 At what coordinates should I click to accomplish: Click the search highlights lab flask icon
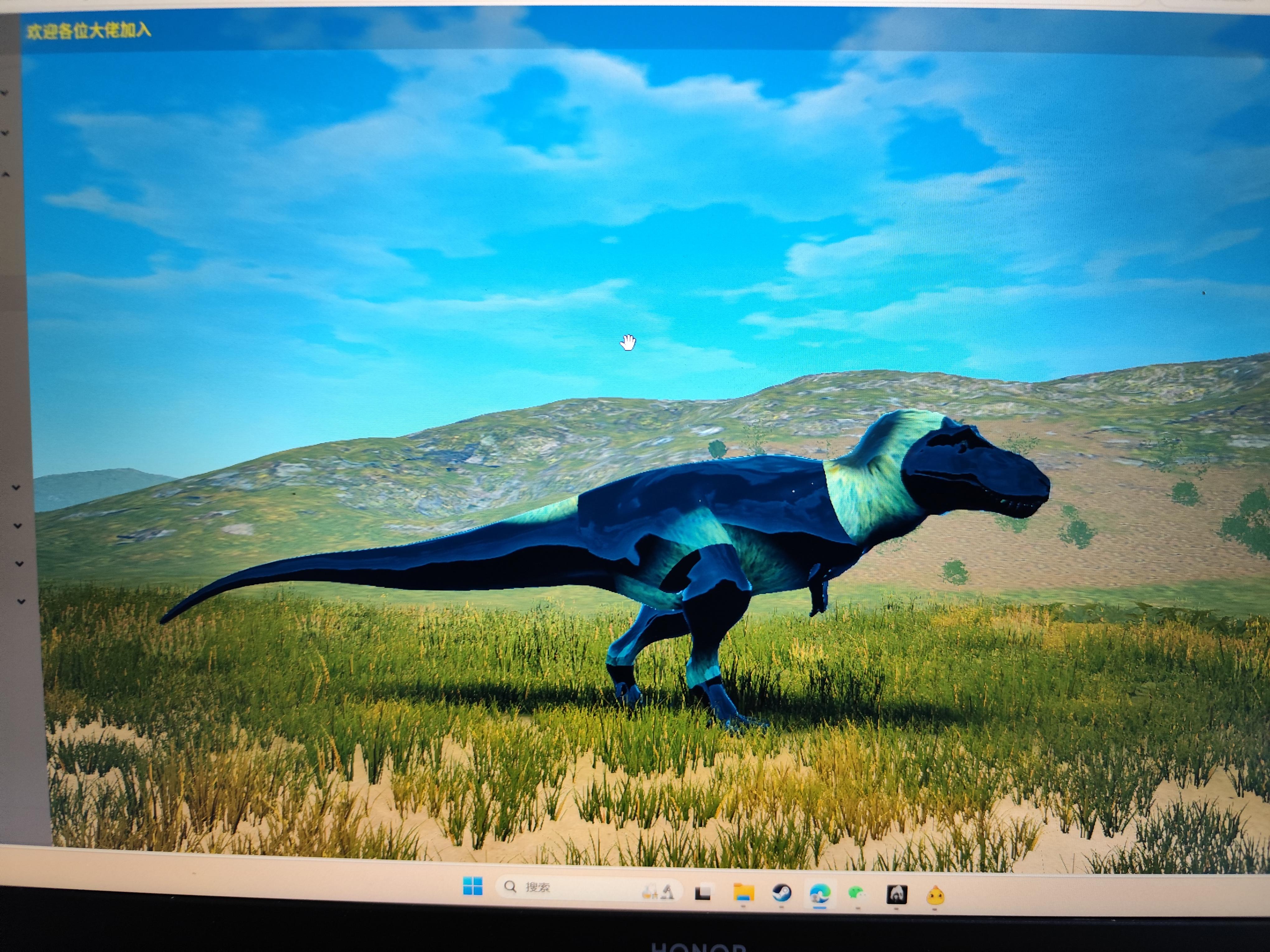click(659, 891)
